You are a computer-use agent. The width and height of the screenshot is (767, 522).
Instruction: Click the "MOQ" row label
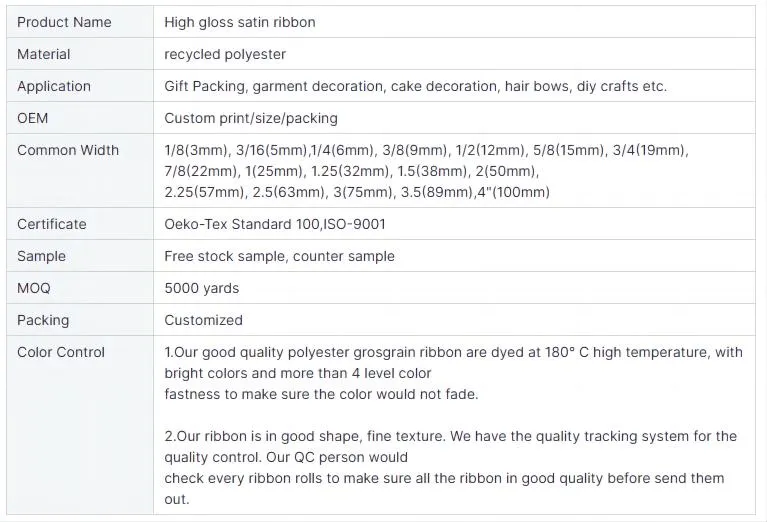click(34, 288)
